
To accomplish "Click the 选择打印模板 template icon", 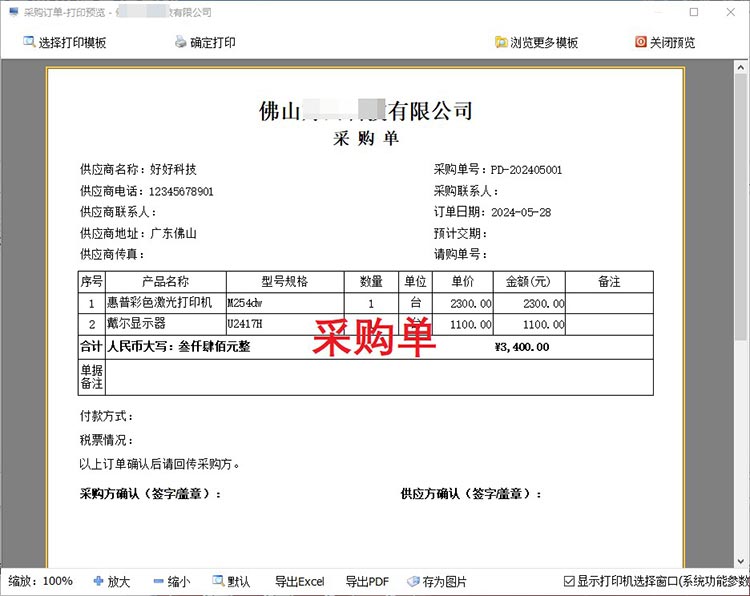I will coord(29,42).
